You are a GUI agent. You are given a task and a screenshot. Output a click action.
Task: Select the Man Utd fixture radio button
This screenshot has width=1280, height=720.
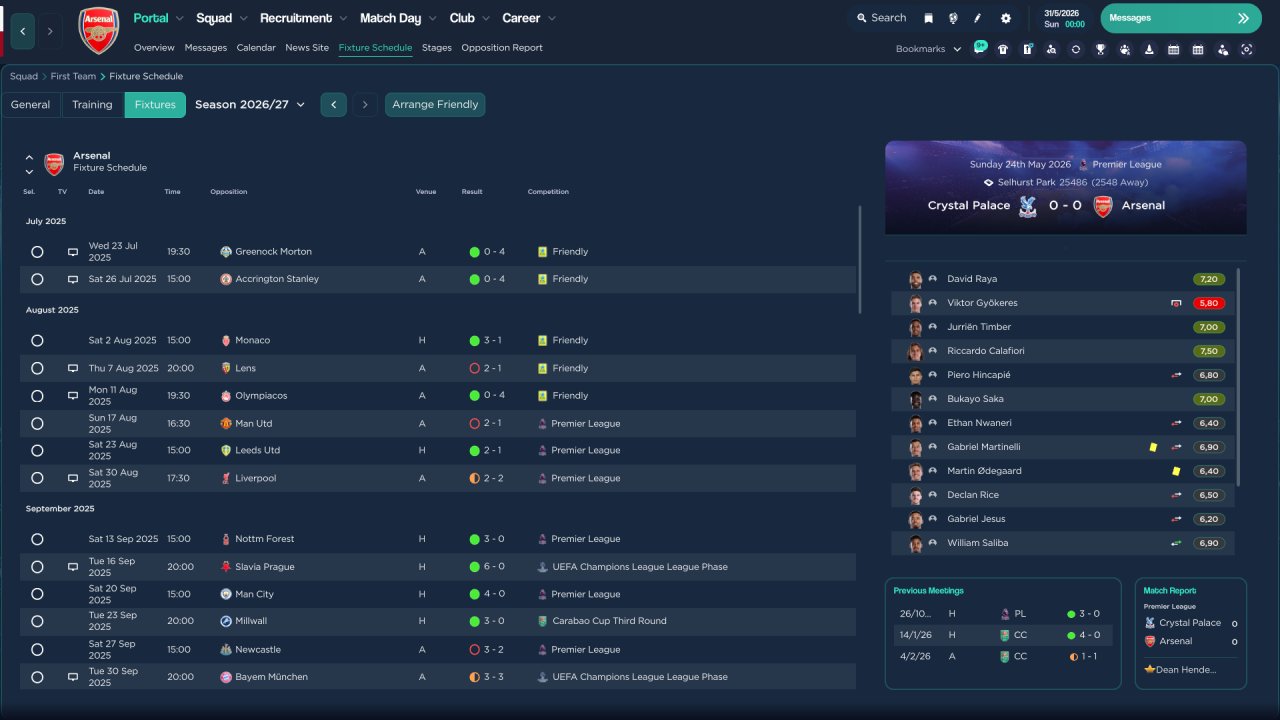click(37, 424)
